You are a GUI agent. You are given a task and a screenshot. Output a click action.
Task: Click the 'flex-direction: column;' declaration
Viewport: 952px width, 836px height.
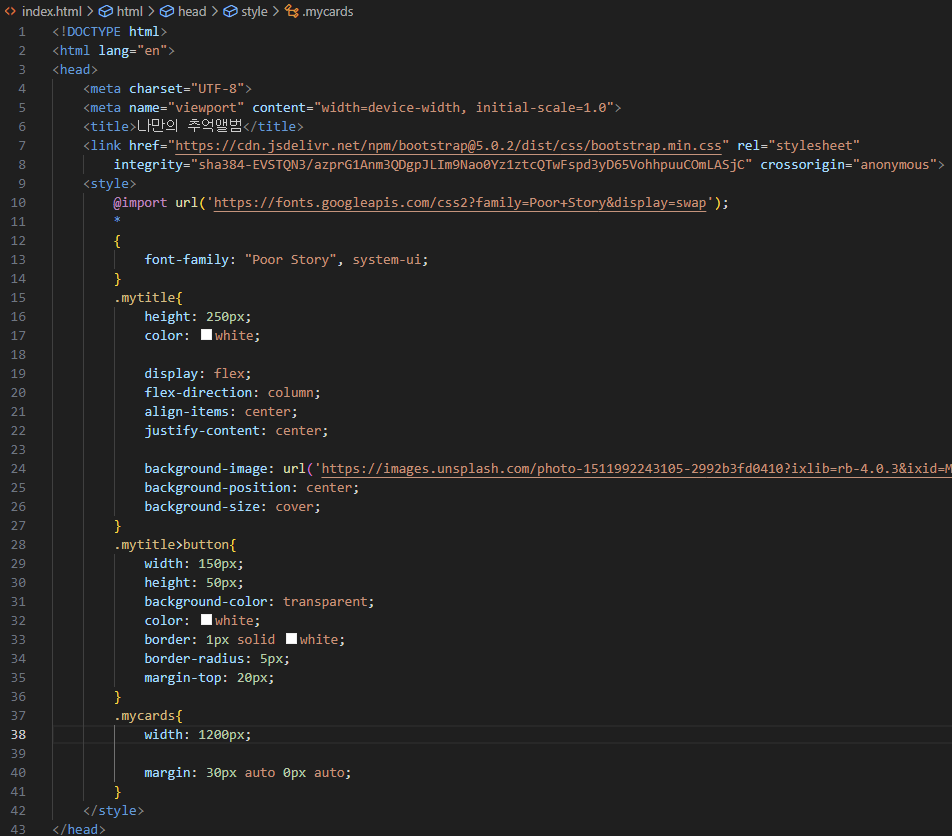coord(232,393)
